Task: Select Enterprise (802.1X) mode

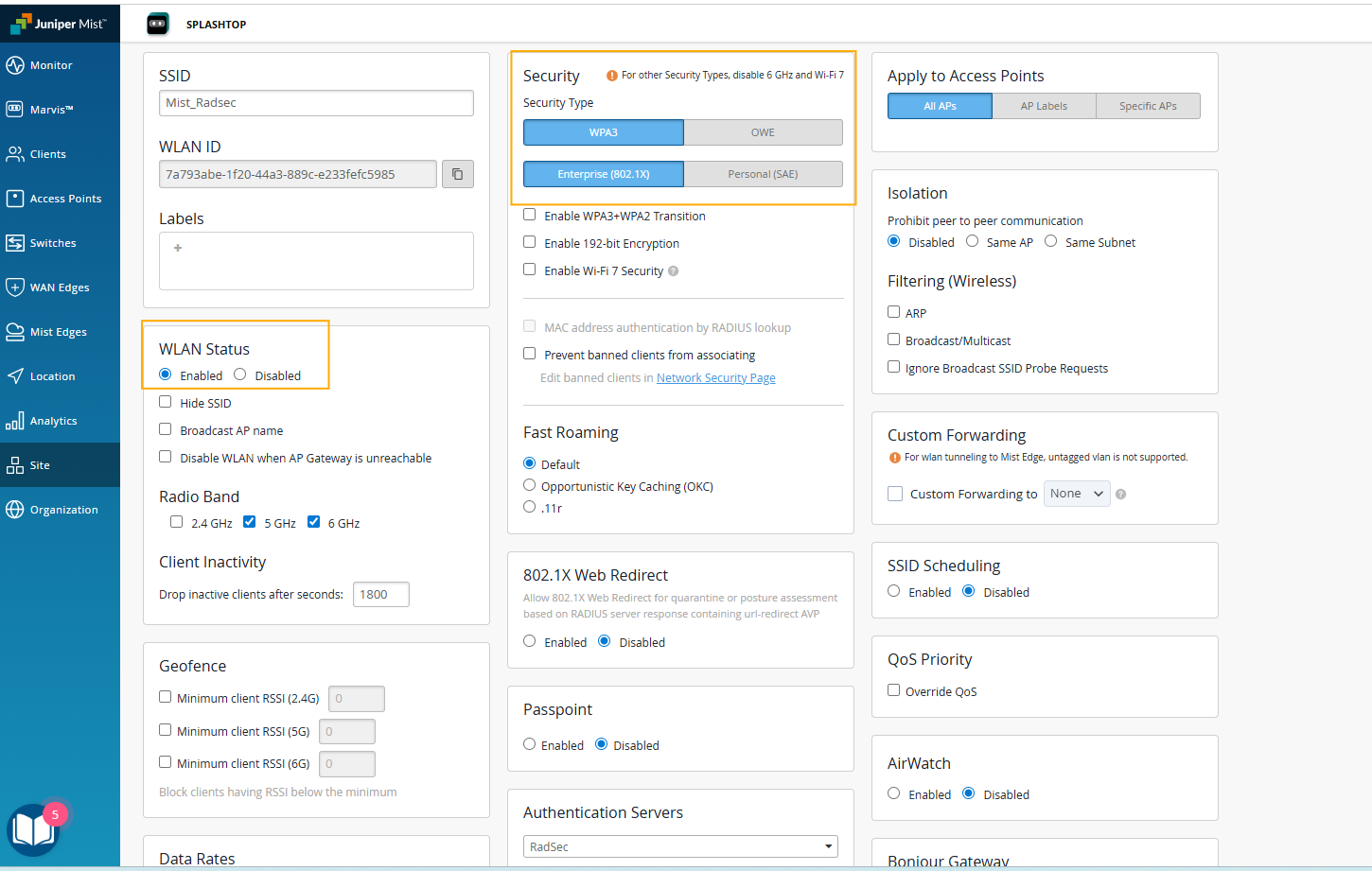Action: coord(604,174)
